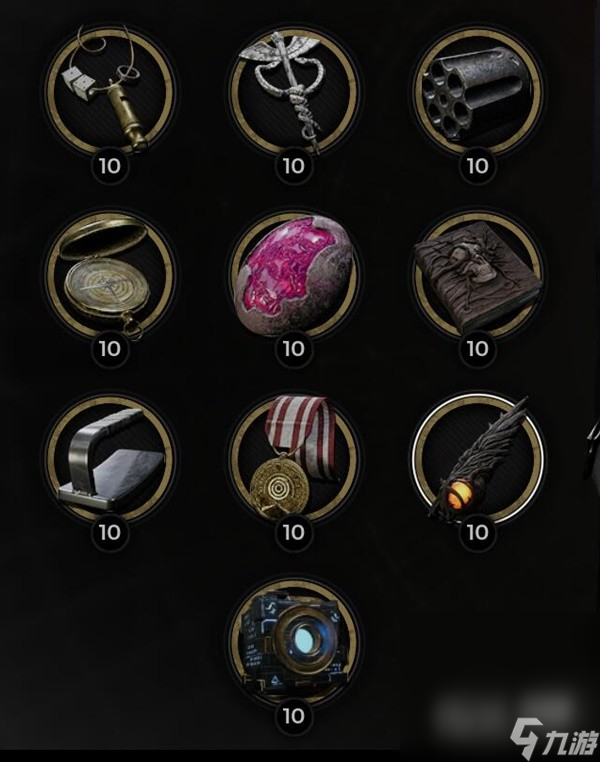The image size is (600, 762).
Task: Click the 10 badge under the caduceus
Action: click(293, 166)
